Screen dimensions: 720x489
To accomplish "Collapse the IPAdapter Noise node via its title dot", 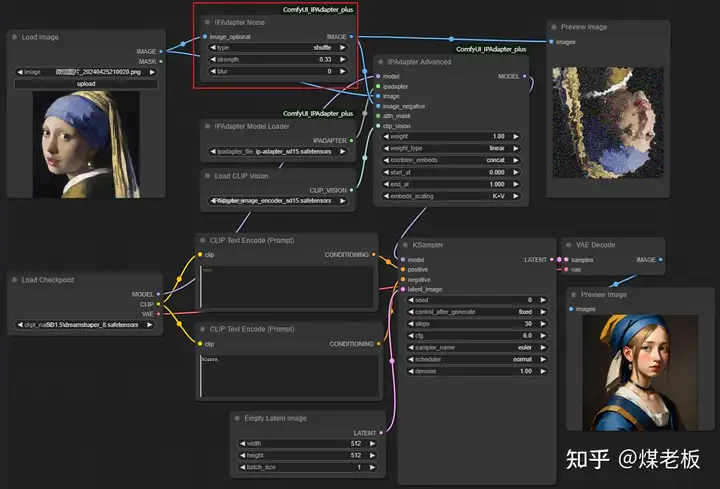I will point(207,22).
